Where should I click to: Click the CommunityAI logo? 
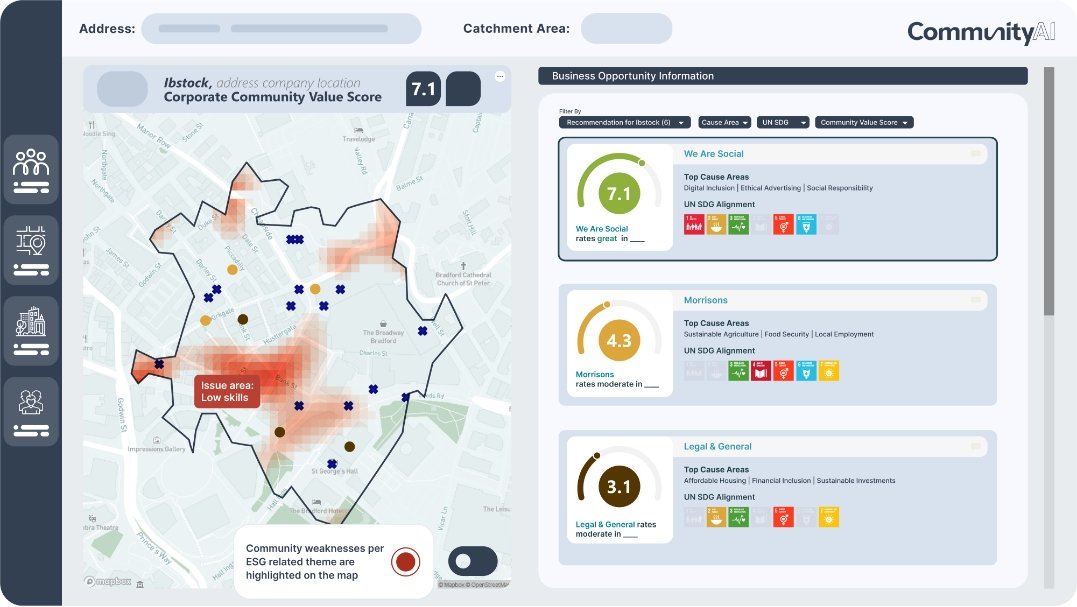pyautogui.click(x=967, y=32)
